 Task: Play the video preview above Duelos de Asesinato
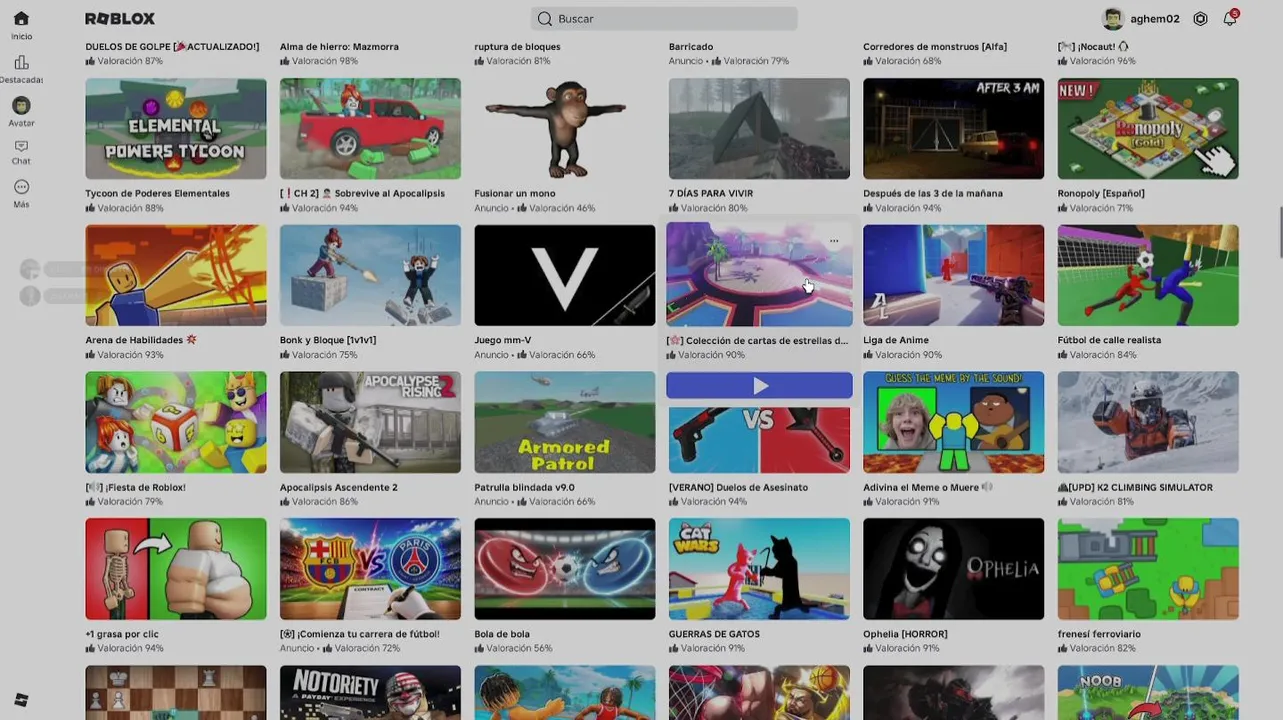760,385
